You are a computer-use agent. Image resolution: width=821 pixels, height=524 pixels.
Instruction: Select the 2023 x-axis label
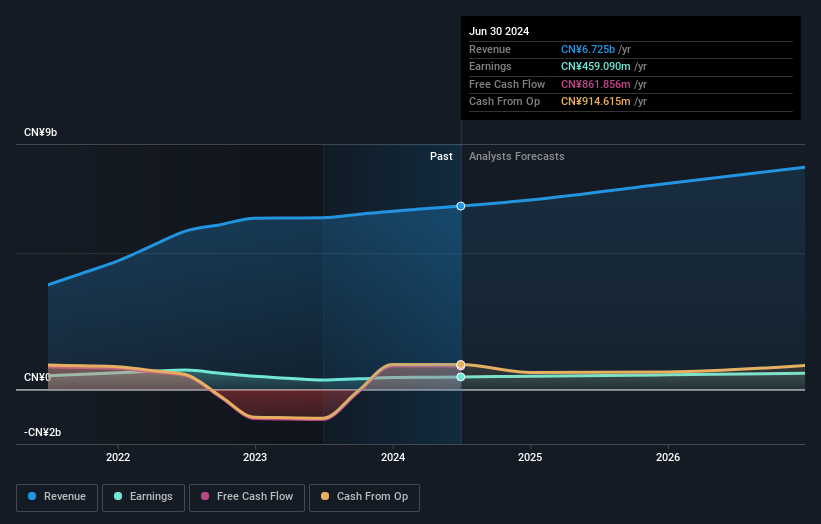click(x=255, y=457)
